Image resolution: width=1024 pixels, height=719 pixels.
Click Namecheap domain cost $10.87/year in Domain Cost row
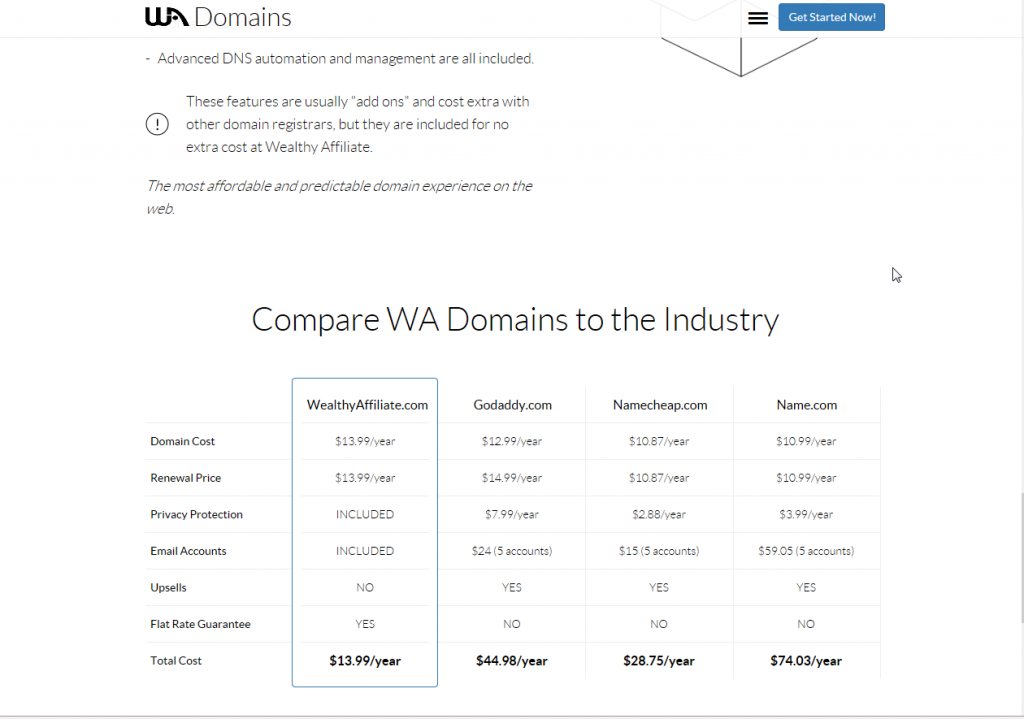(x=658, y=441)
